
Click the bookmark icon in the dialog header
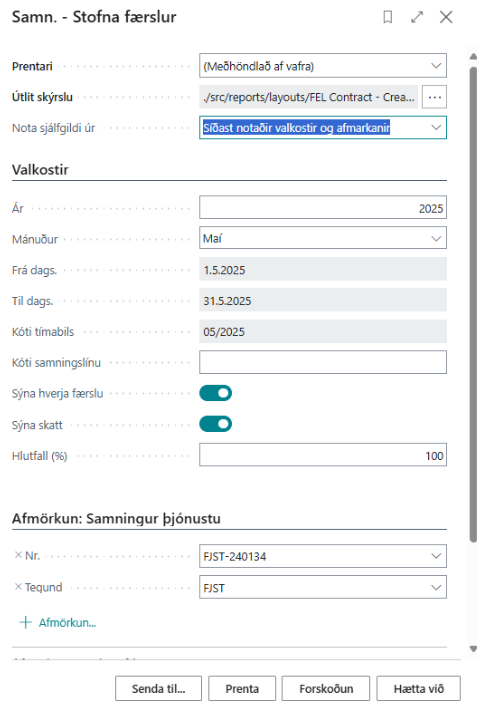pyautogui.click(x=387, y=17)
